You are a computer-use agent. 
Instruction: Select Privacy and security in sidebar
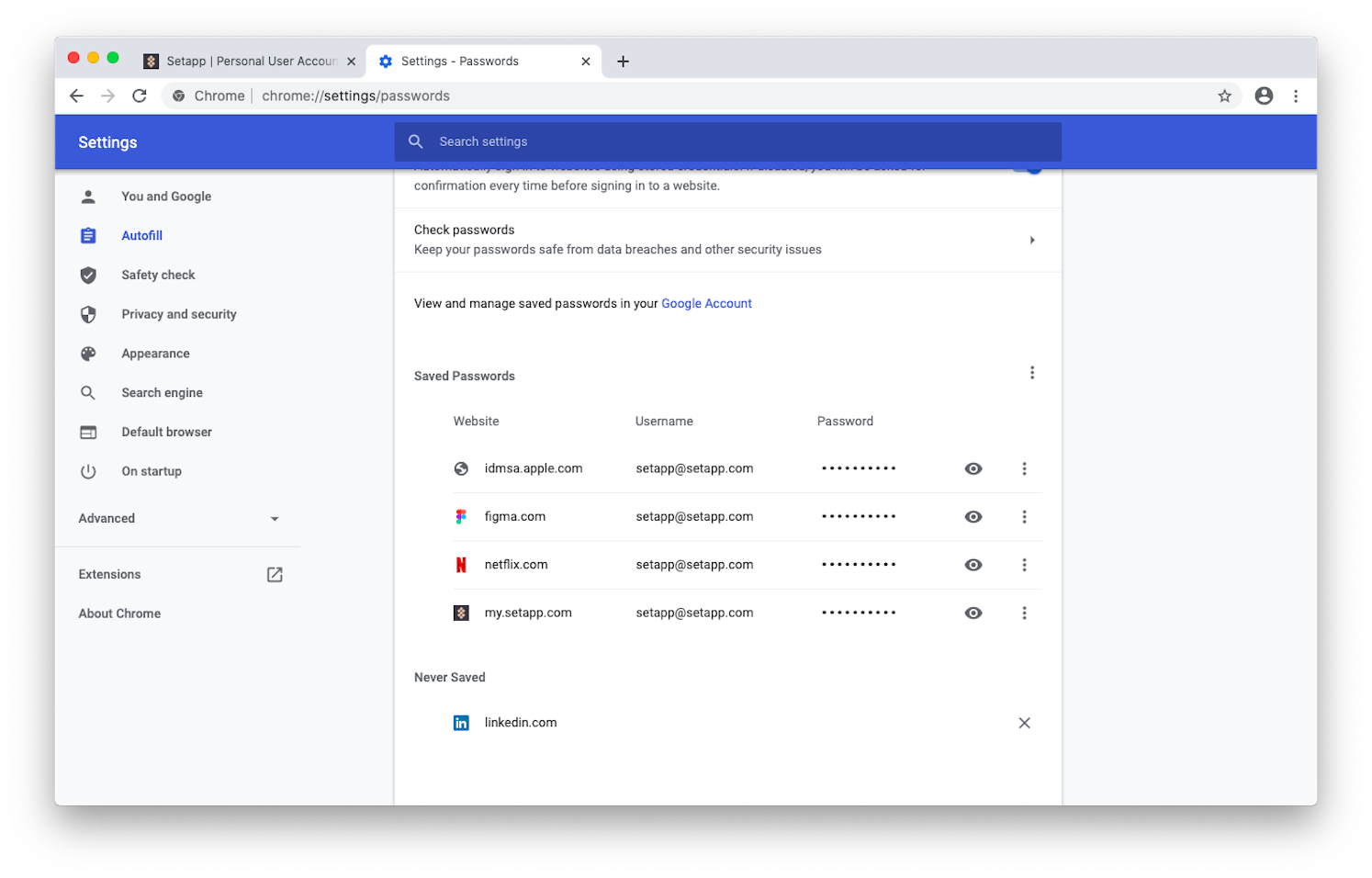178,314
